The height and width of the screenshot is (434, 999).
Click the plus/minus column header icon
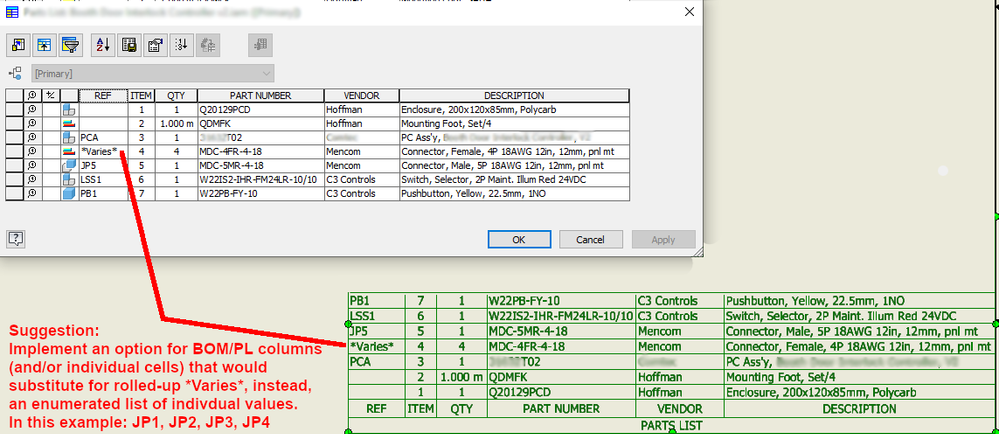(x=51, y=96)
